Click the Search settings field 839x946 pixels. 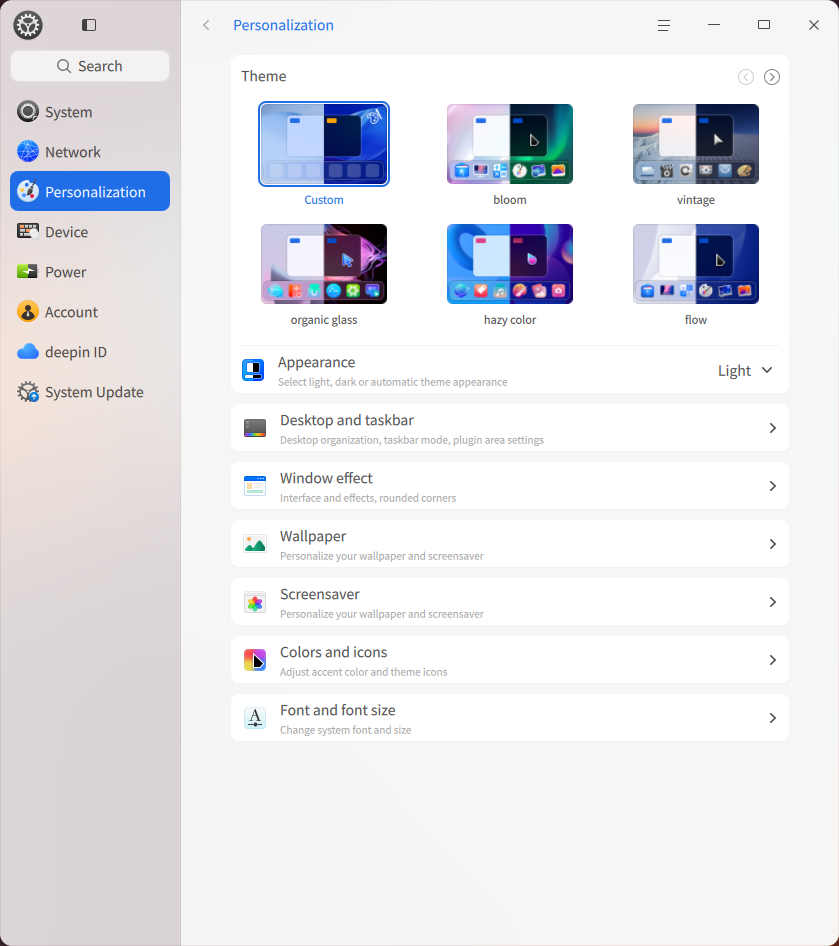[90, 66]
